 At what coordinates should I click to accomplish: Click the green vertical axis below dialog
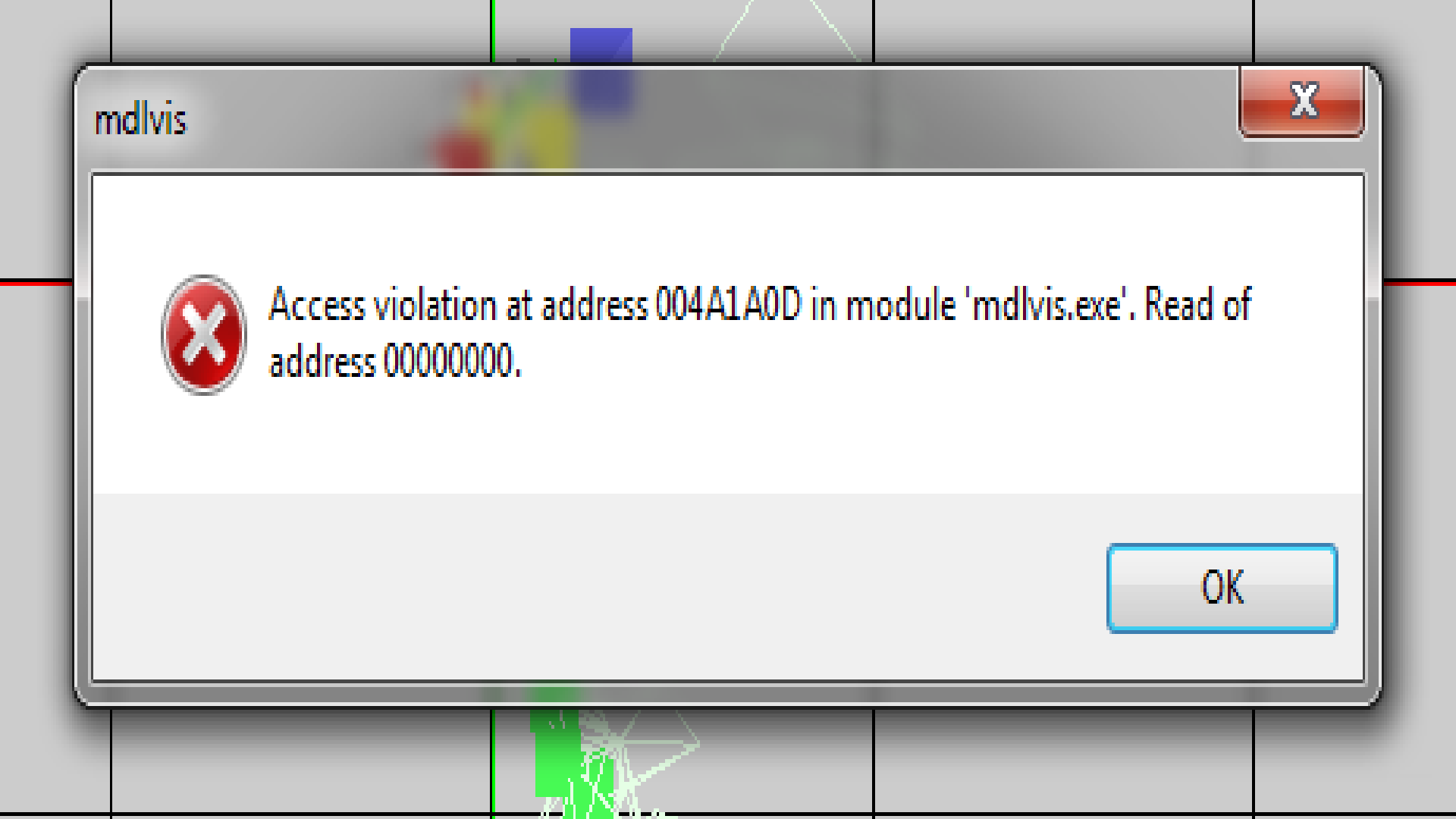pyautogui.click(x=492, y=762)
